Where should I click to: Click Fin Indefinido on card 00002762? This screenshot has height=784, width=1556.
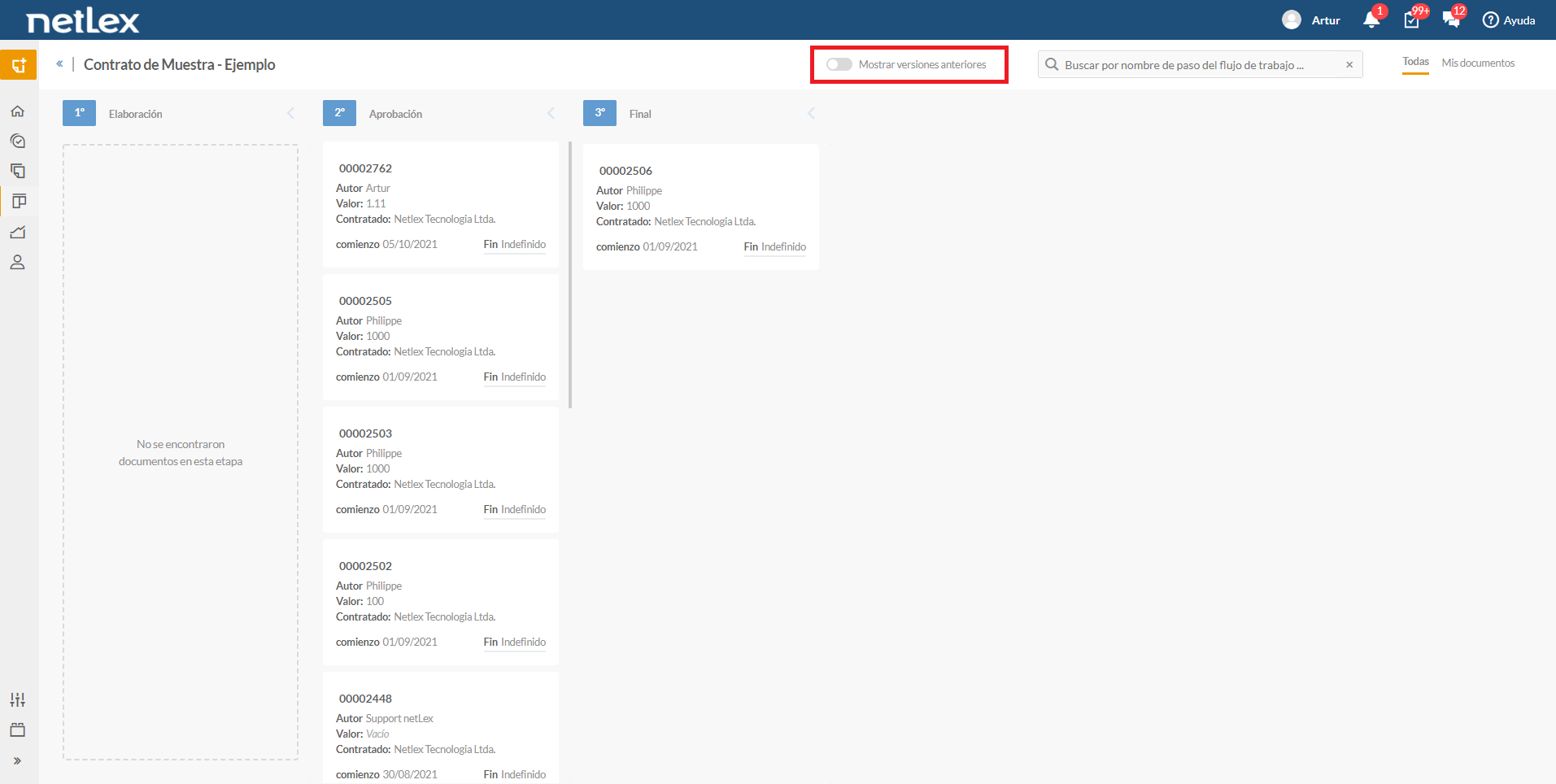pos(515,245)
